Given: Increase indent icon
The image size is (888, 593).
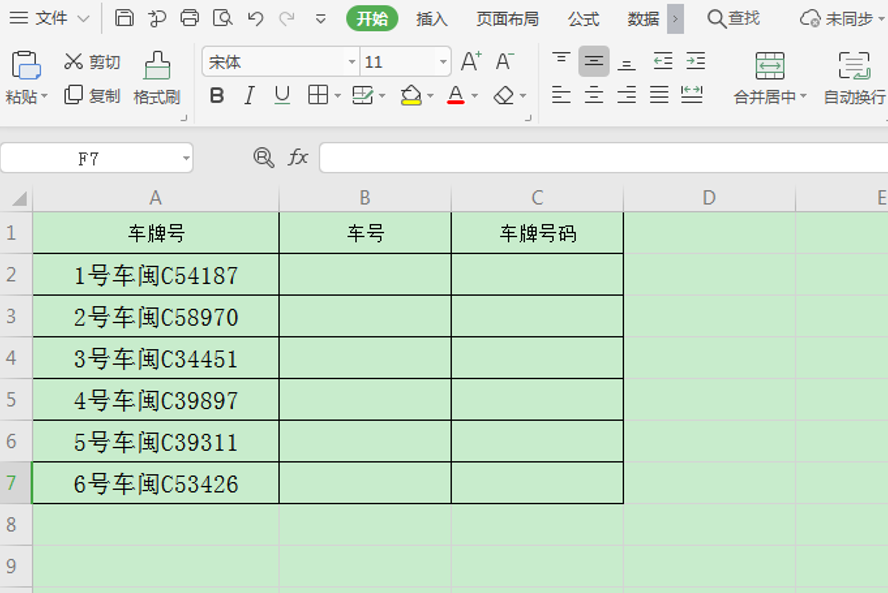Looking at the screenshot, I should (x=695, y=61).
